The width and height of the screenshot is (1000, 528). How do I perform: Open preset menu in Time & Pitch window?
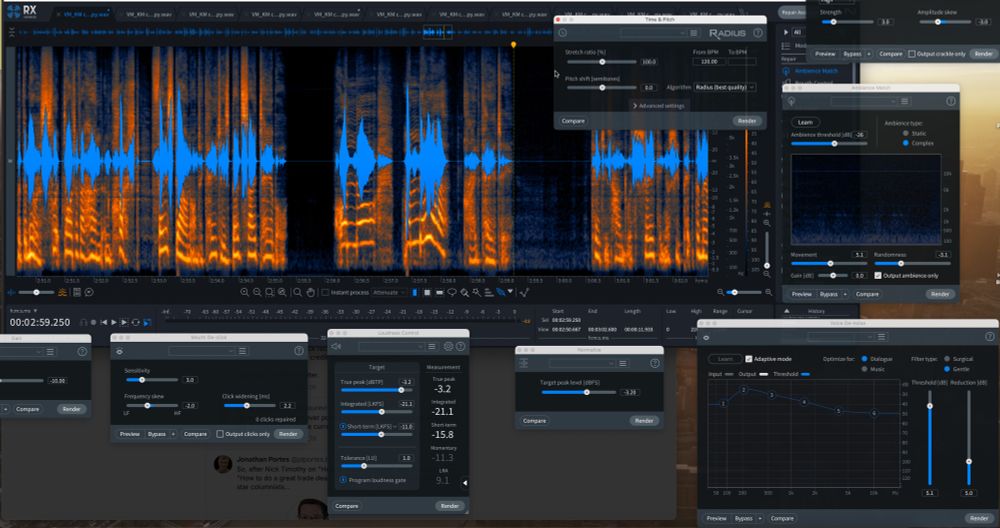click(x=693, y=33)
